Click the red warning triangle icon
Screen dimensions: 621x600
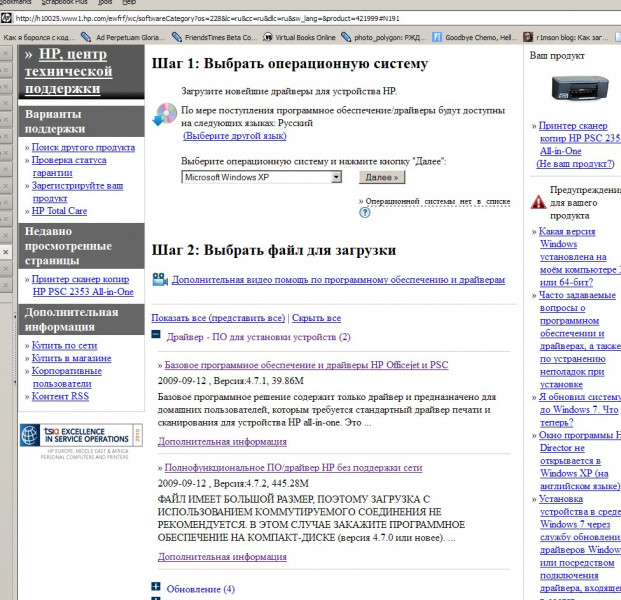(538, 202)
